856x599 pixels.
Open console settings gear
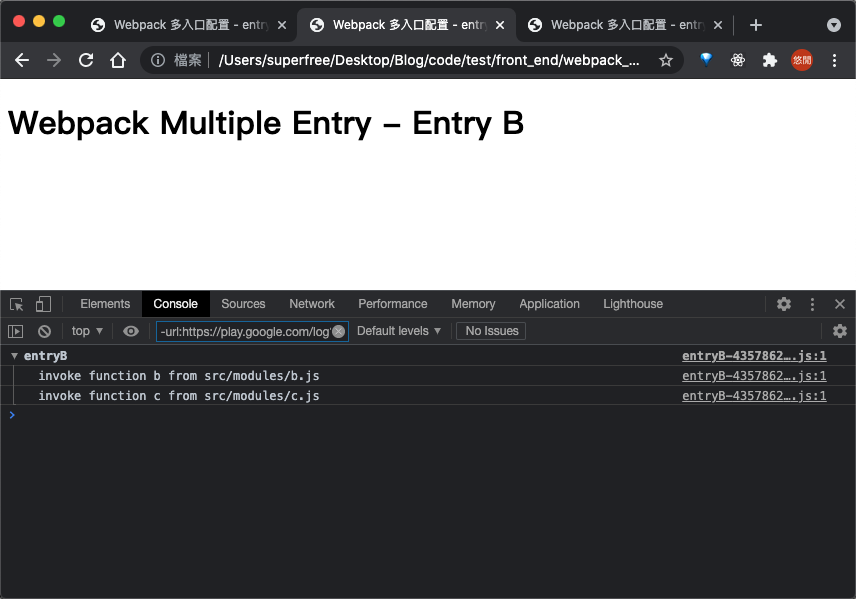click(840, 331)
